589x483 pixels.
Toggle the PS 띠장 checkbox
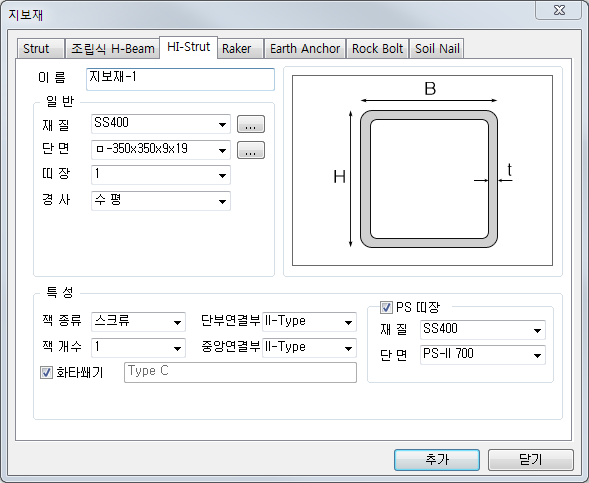click(386, 307)
